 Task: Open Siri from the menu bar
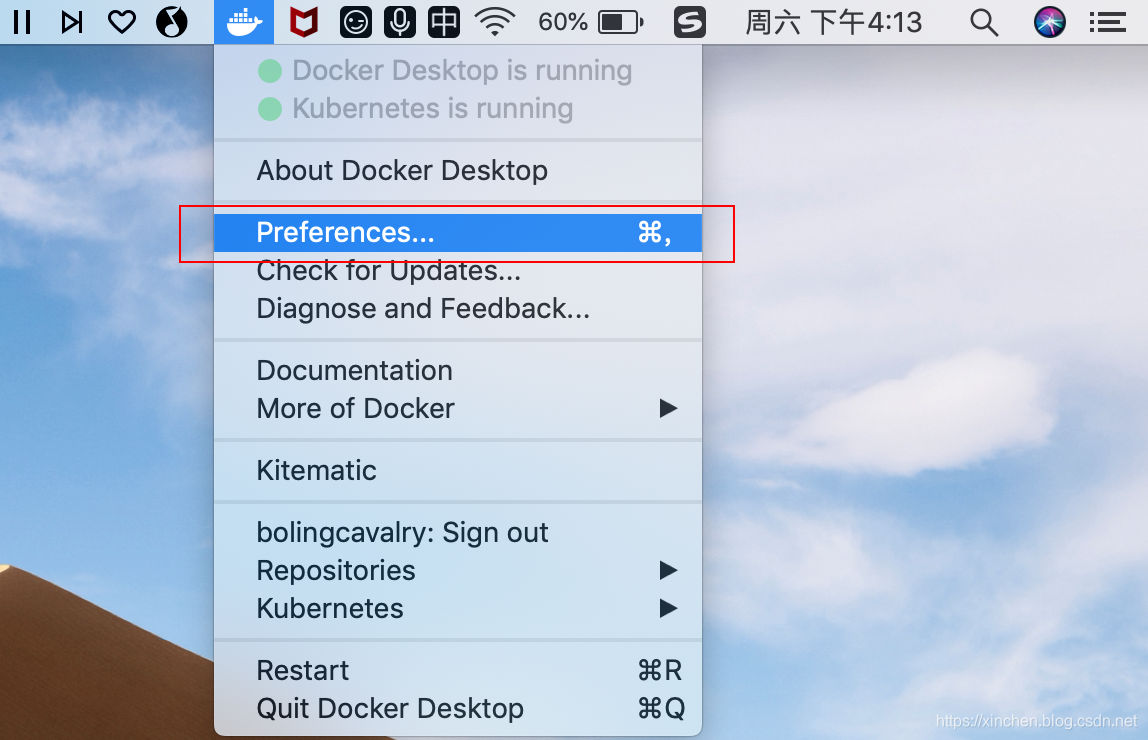pyautogui.click(x=1050, y=21)
